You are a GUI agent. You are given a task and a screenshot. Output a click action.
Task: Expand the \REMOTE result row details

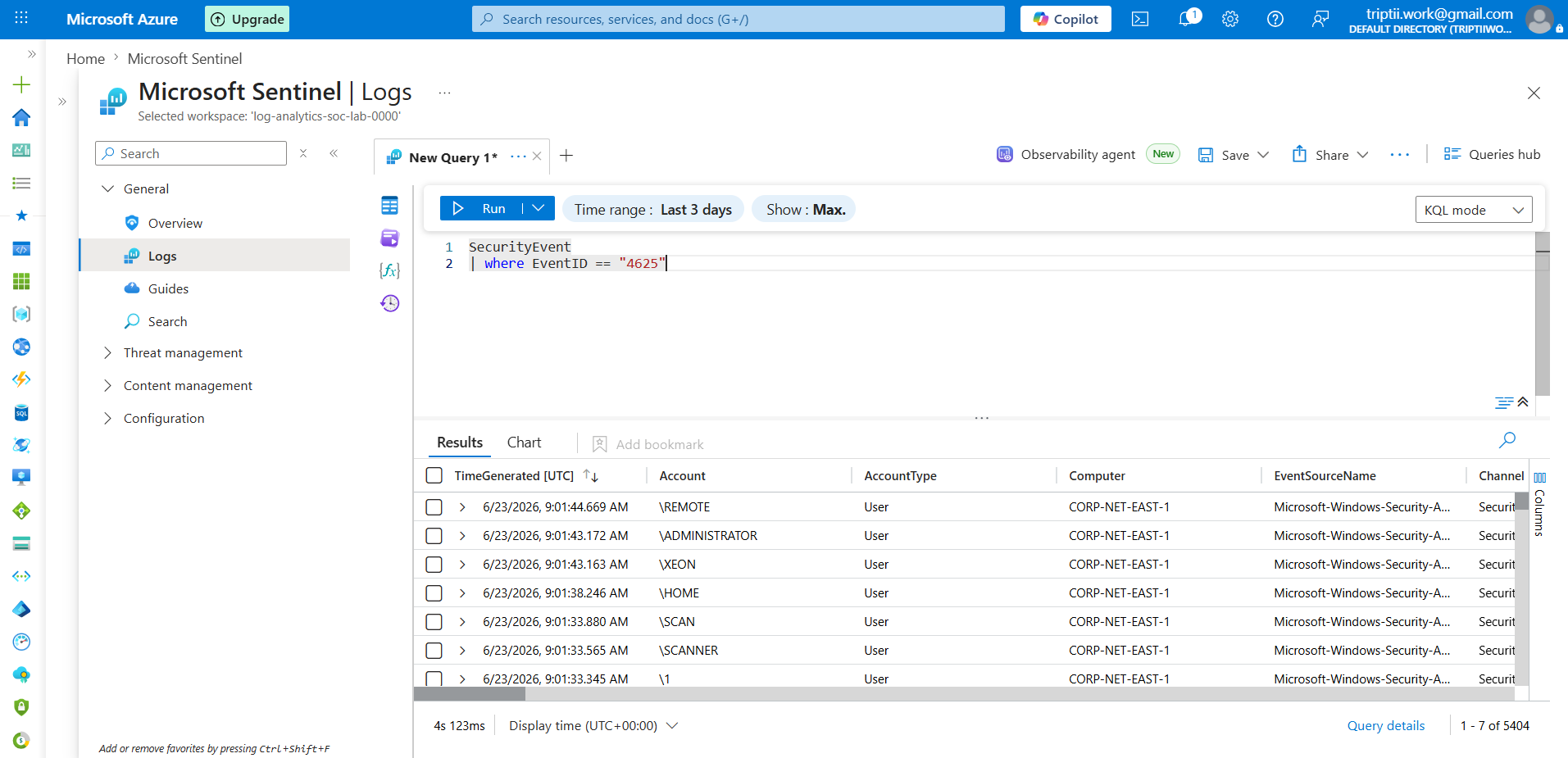(x=462, y=507)
